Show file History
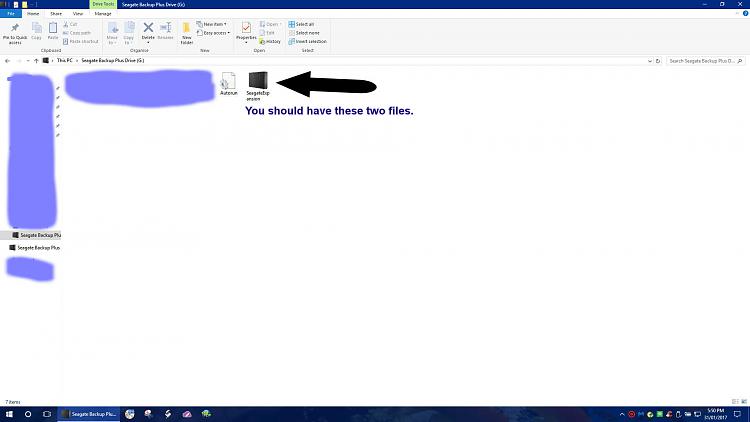This screenshot has width=750, height=422. (270, 42)
